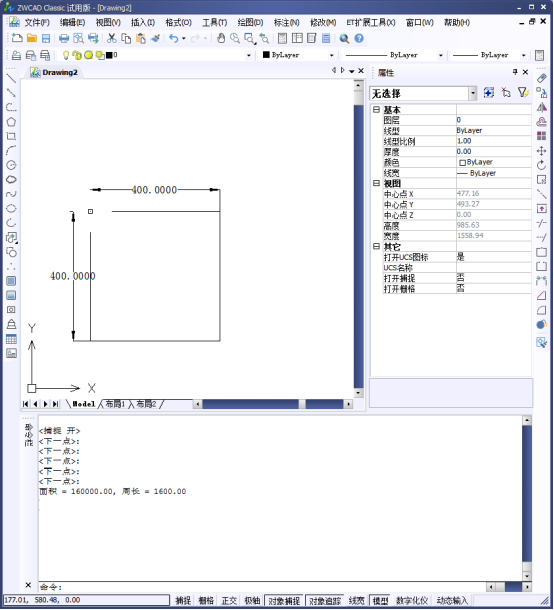554x610 pixels.
Task: Switch to the 布局1 layout tab
Action: pos(115,404)
